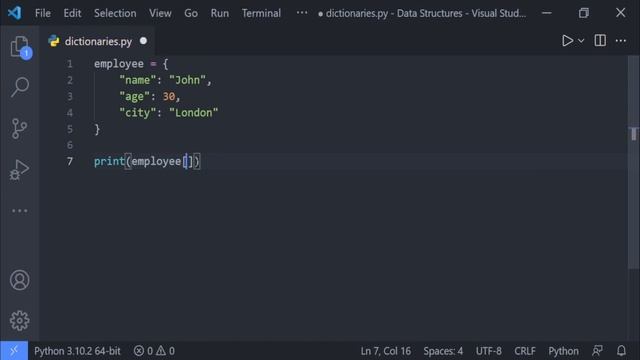Click the feedback icon in status bar
The width and height of the screenshot is (640, 360).
pos(598,351)
